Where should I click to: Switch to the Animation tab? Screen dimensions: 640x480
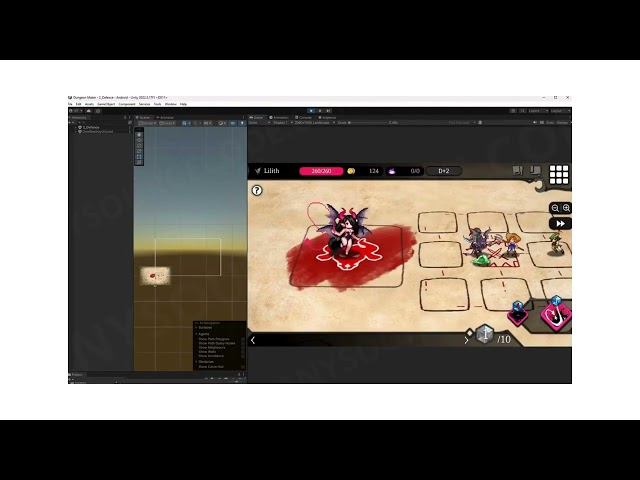pos(279,118)
